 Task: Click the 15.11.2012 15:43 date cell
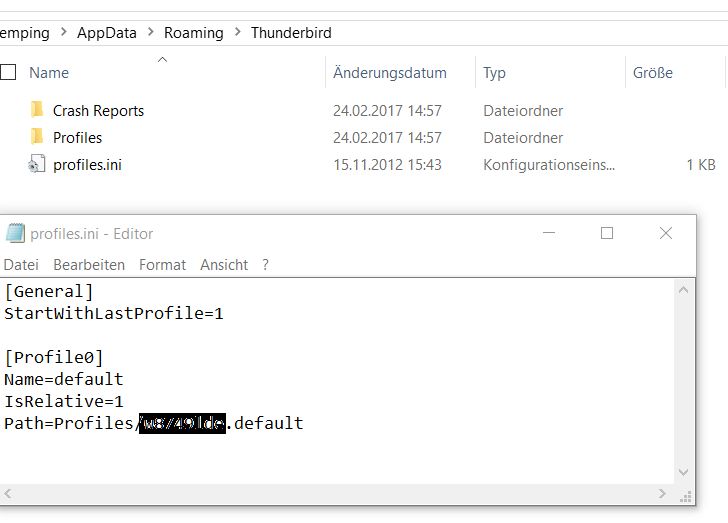coord(387,165)
